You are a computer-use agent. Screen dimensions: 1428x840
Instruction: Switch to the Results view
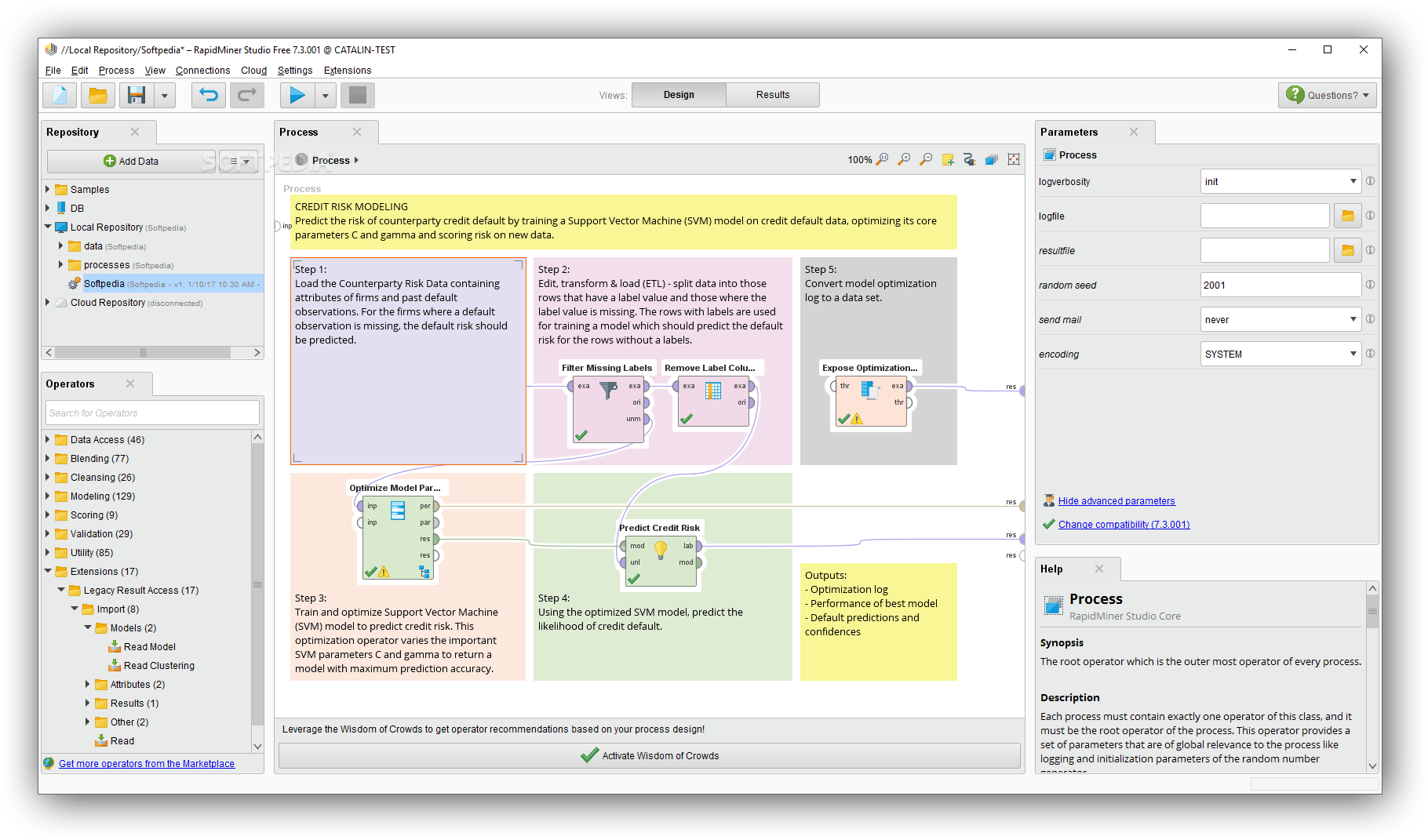coord(773,95)
